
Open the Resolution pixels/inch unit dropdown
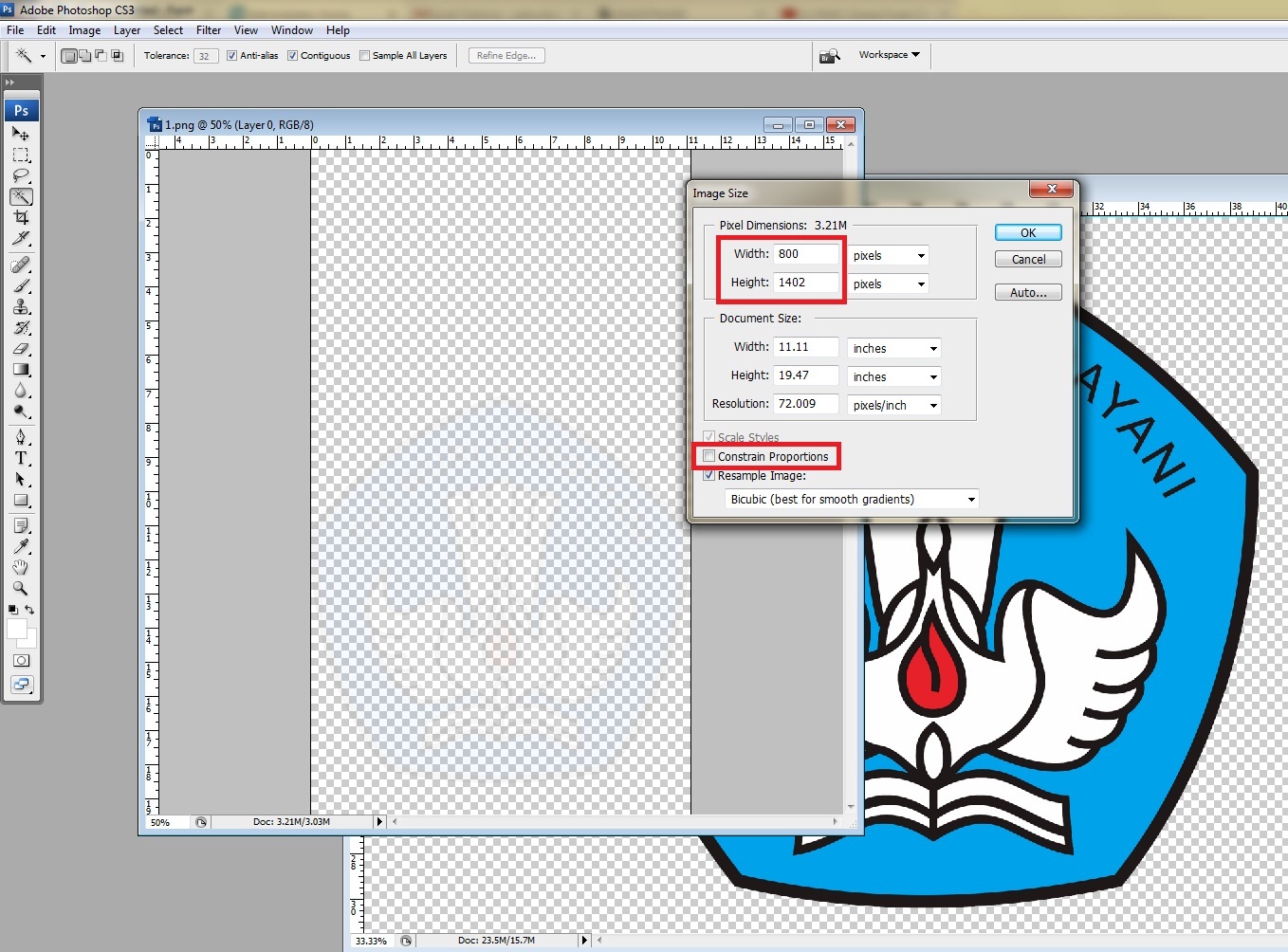point(894,406)
